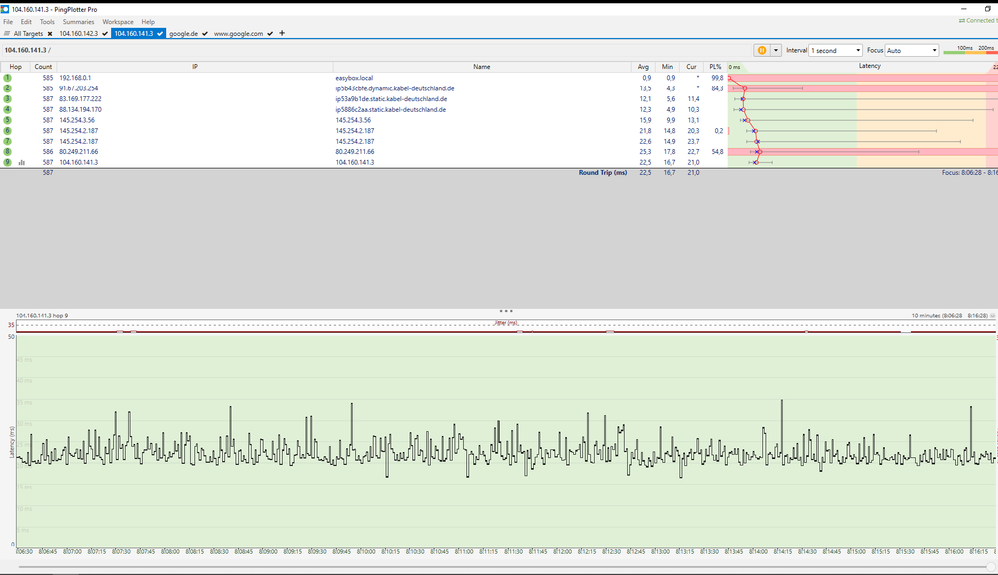This screenshot has width=998, height=575.
Task: Pause the trace with the orange button
Action: 761,50
